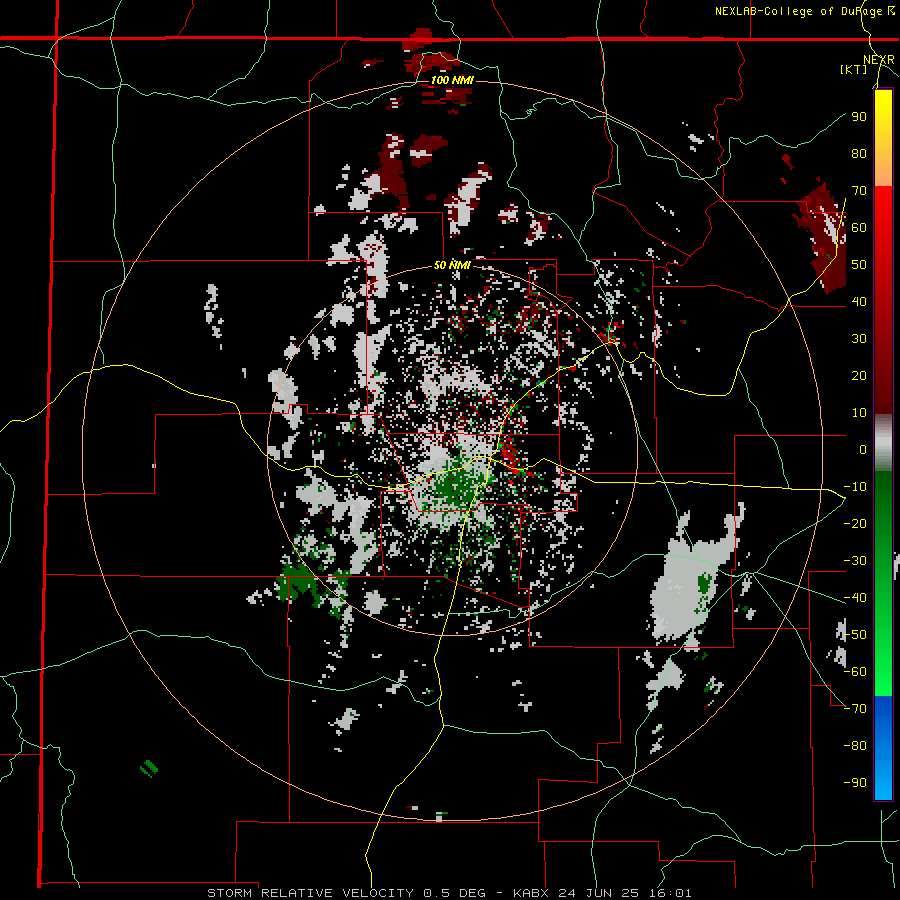
Task: Click the -90 knot label on scale
Action: (x=855, y=783)
